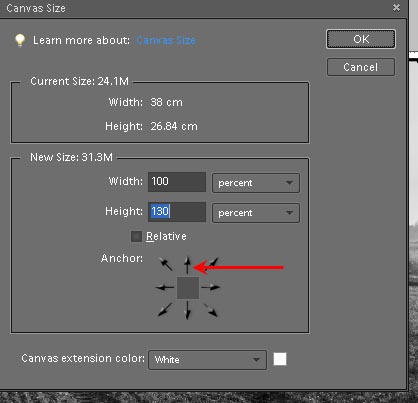
Task: Focus the Height field showing 130
Action: coord(177,212)
